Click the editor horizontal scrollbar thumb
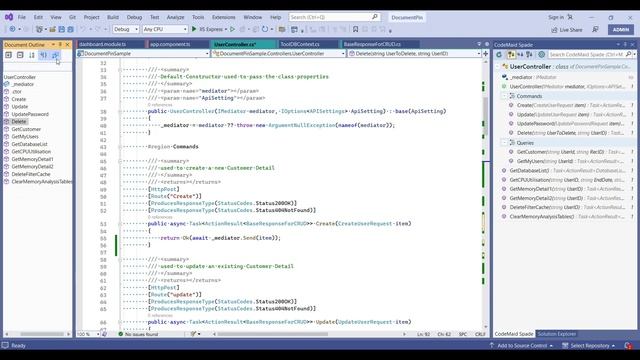 coord(273,334)
